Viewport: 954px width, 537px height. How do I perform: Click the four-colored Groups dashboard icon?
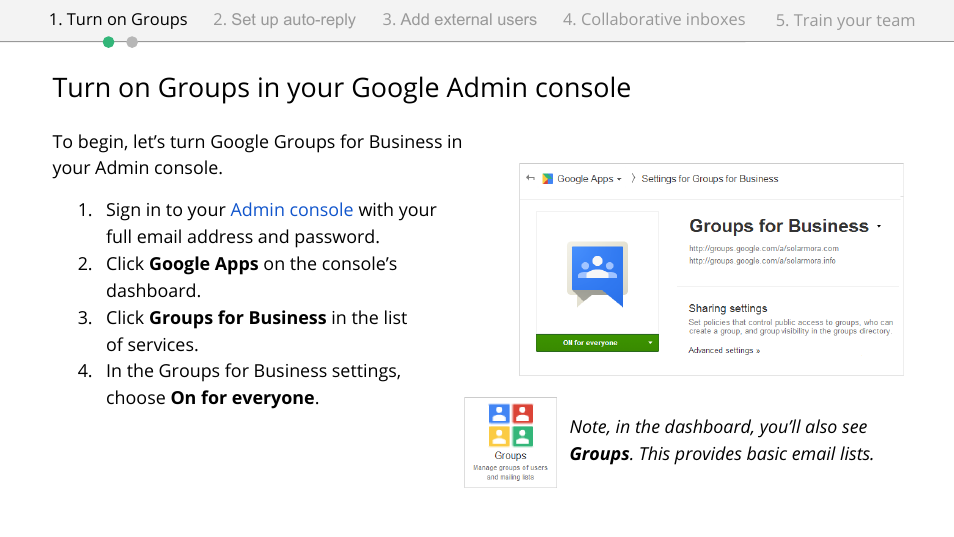pos(510,424)
